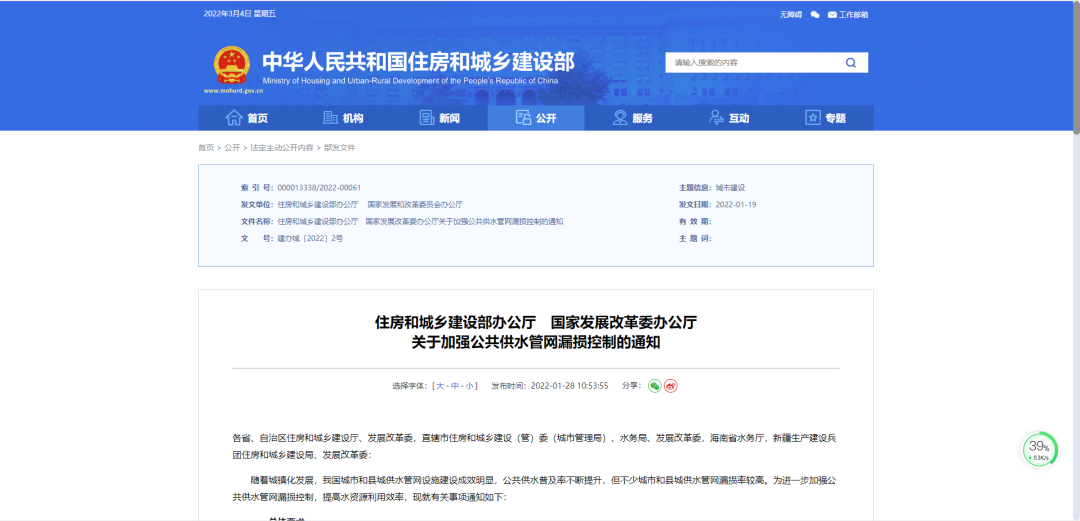Click 法定主动公开内容 in the breadcrumb
The width and height of the screenshot is (1080, 521).
(282, 147)
